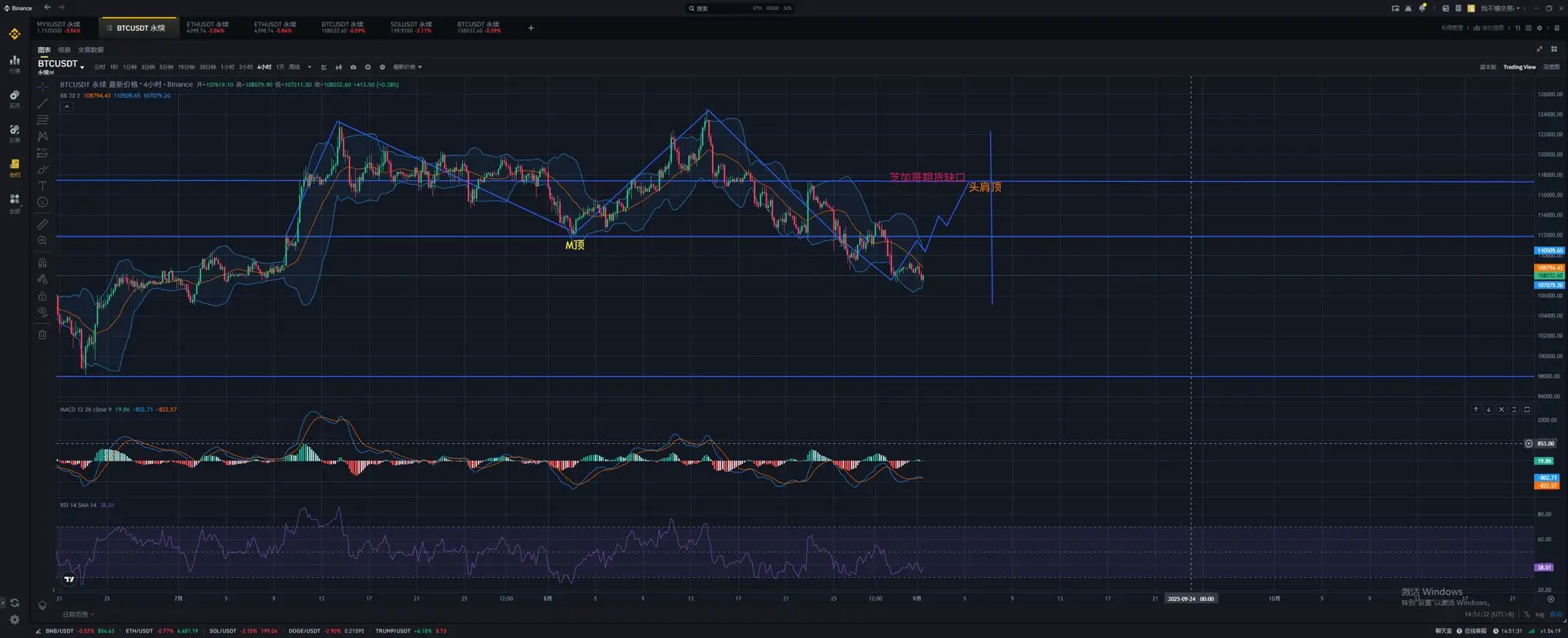1568x638 pixels.
Task: Expand the more intervals dropdown arrow
Action: point(310,67)
